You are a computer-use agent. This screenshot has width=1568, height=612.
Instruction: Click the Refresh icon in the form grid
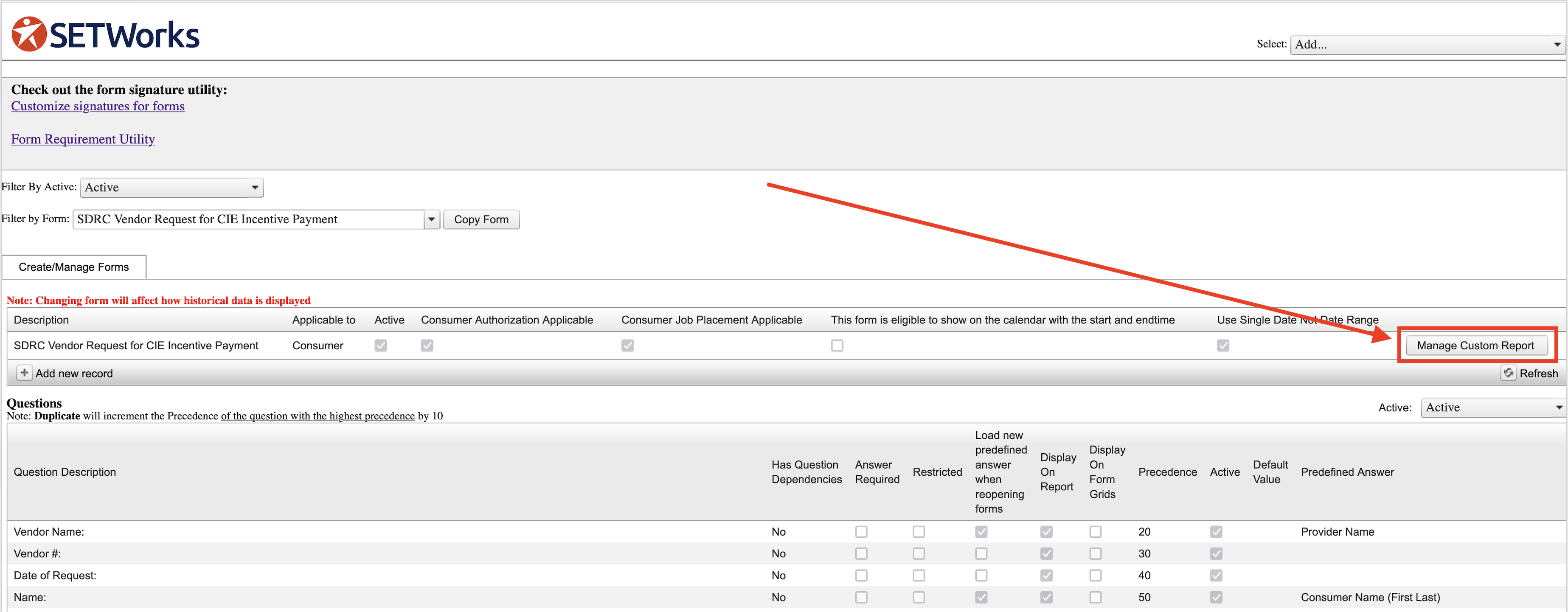[1508, 373]
